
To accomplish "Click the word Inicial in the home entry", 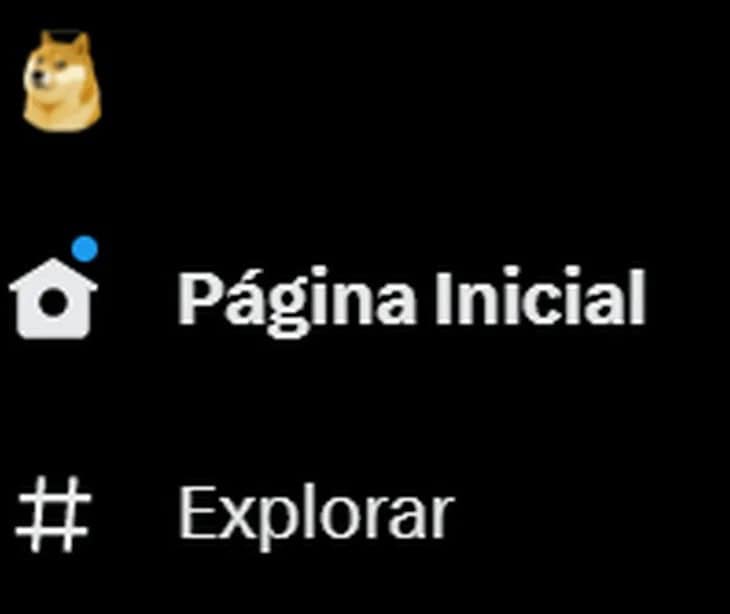I will click(541, 296).
